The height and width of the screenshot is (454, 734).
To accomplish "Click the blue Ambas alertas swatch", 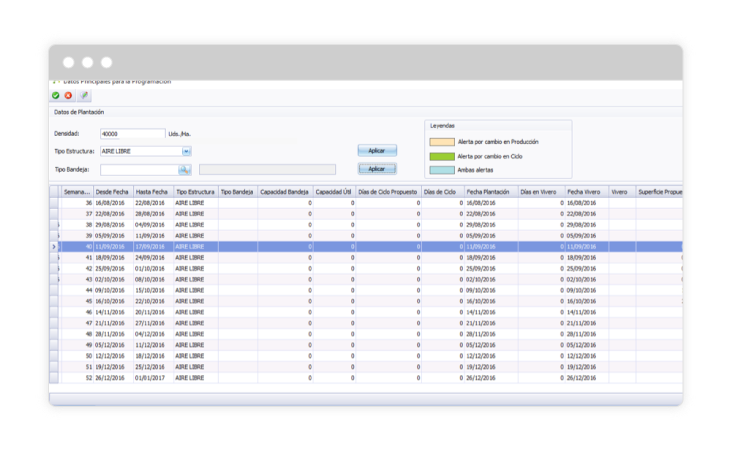I will [440, 170].
